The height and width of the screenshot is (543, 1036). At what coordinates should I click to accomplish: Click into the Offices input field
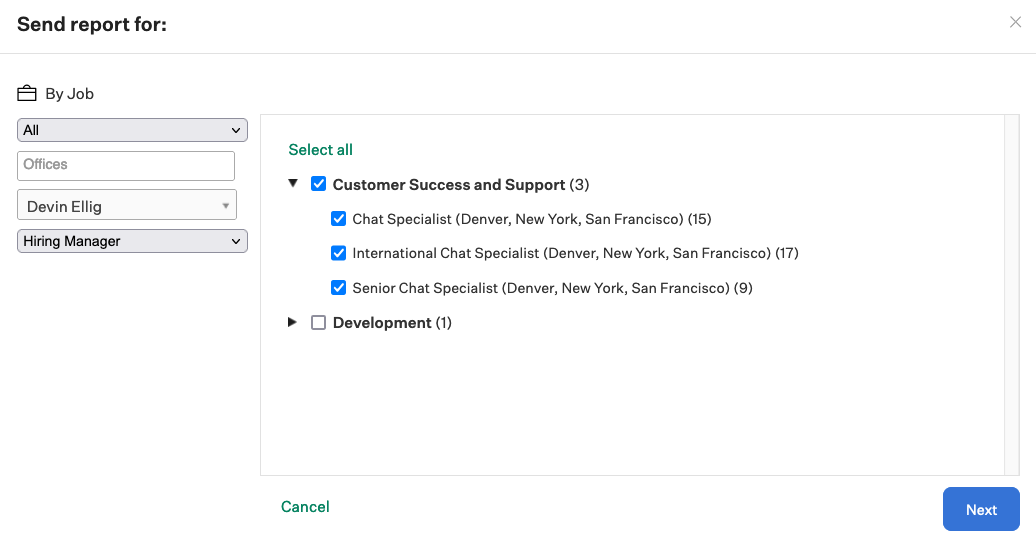pyautogui.click(x=126, y=165)
